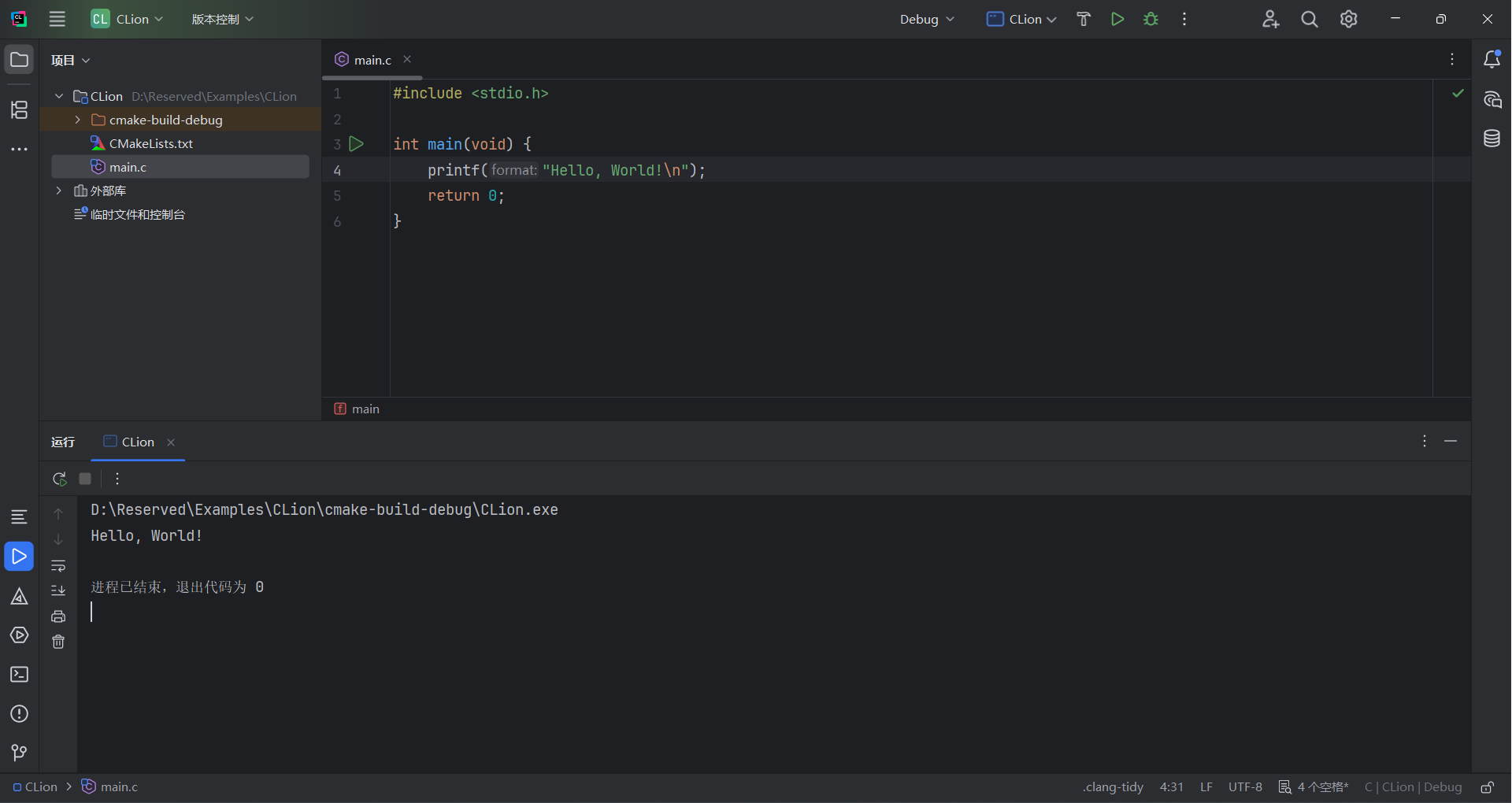Open the Notifications bell icon
1512x803 pixels.
coord(1492,60)
